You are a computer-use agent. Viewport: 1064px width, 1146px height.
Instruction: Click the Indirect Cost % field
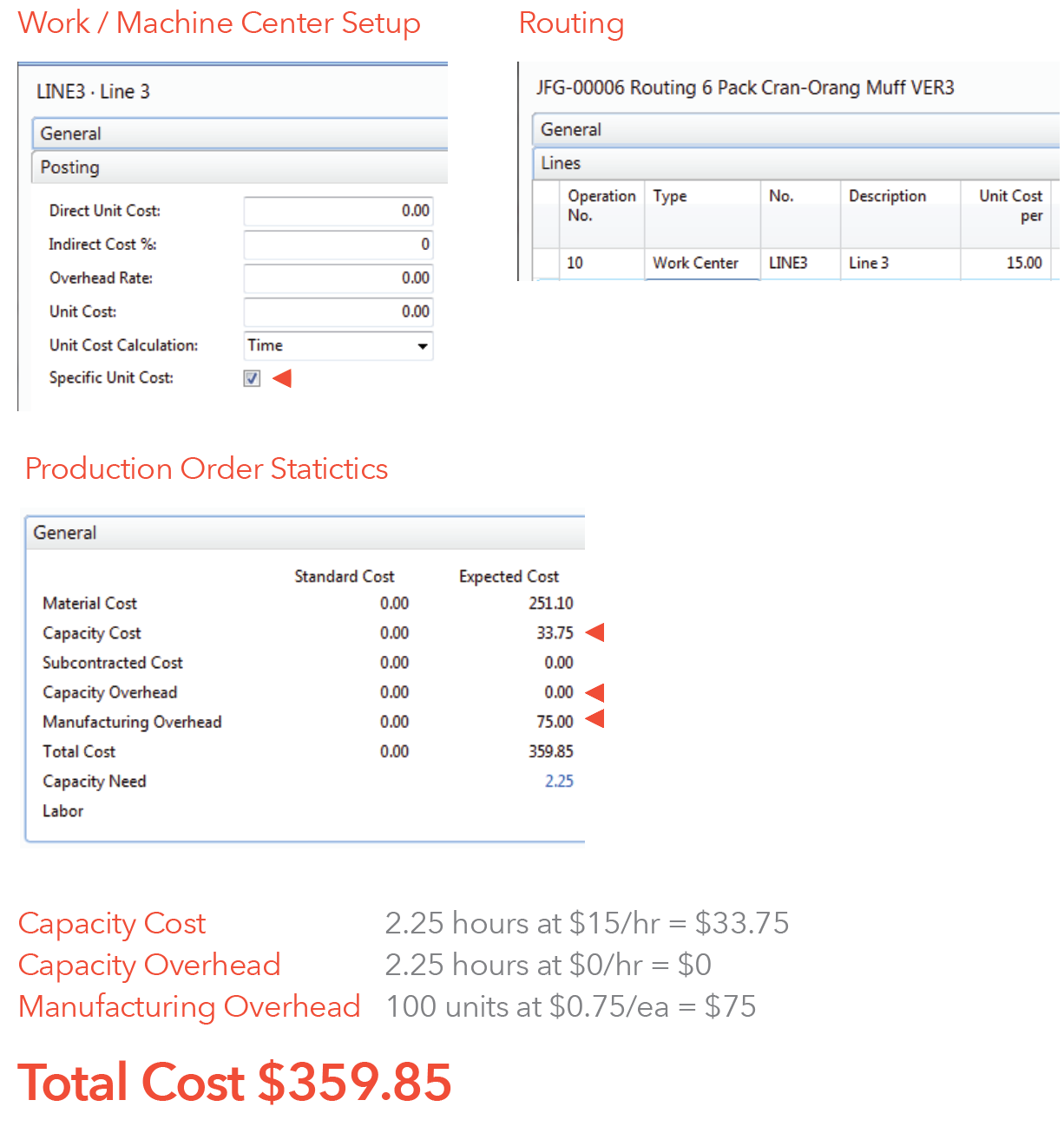click(338, 245)
